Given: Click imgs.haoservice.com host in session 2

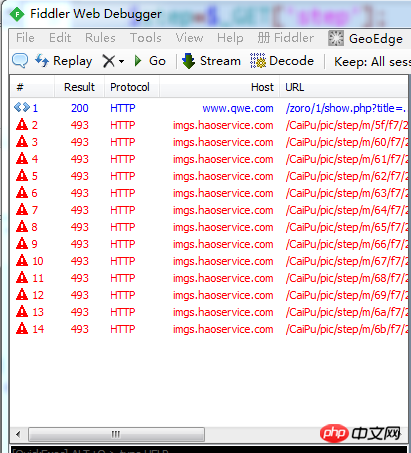Looking at the screenshot, I should point(223,125).
